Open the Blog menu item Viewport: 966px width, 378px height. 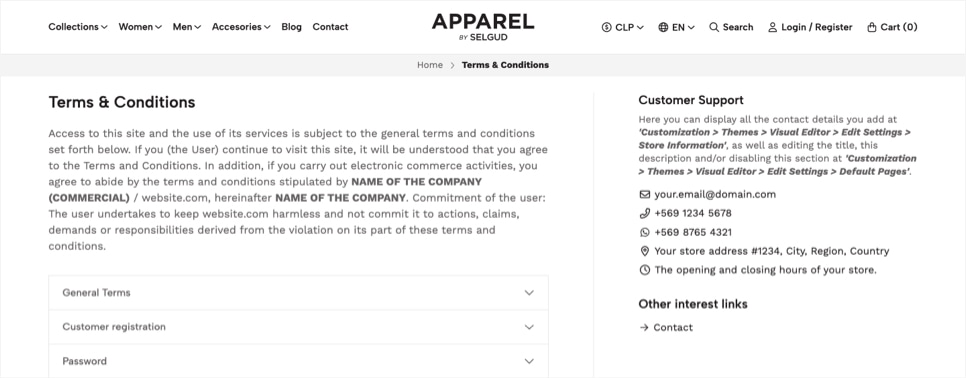tap(291, 27)
